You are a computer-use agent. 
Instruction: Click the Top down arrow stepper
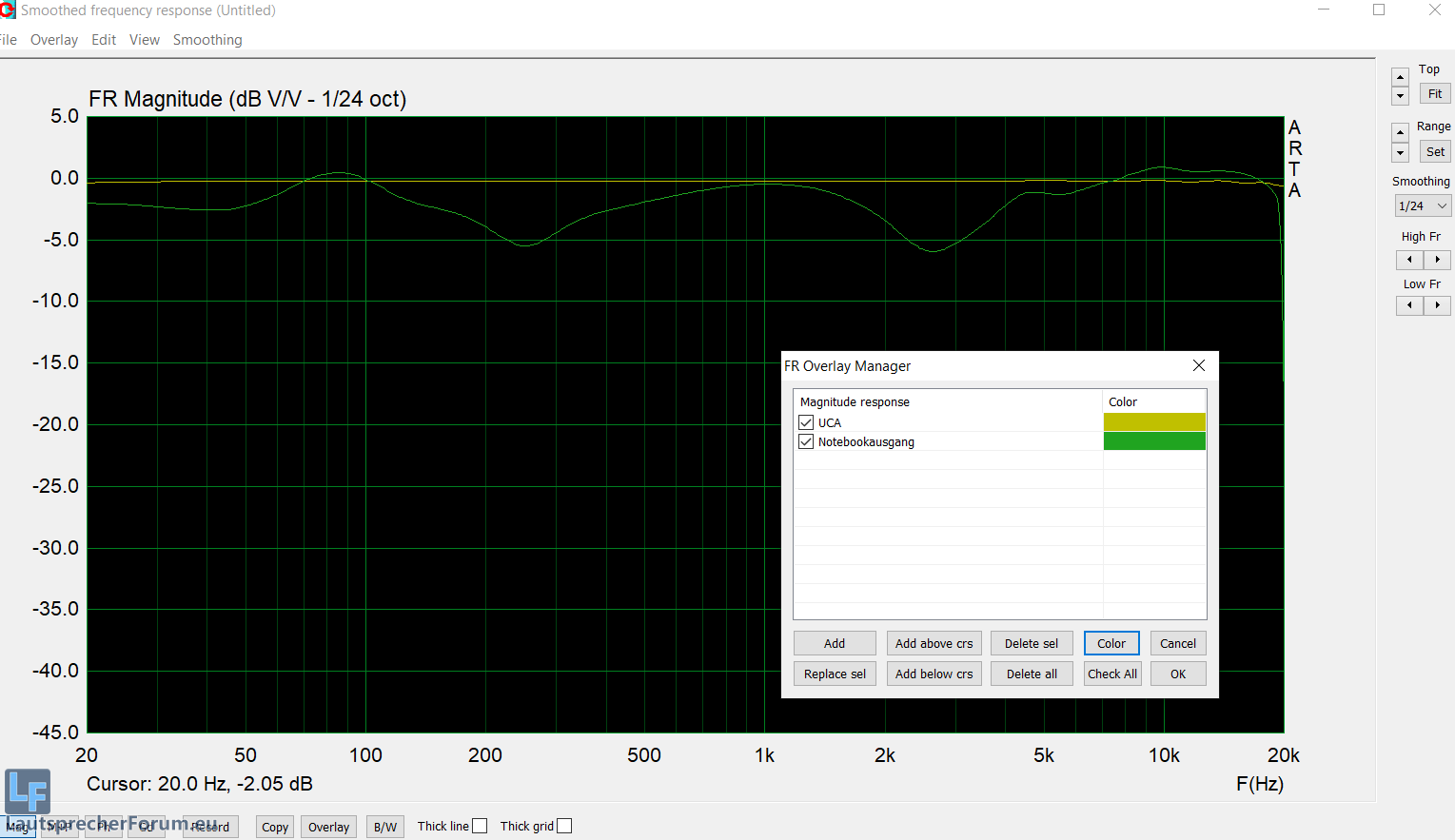click(1400, 96)
